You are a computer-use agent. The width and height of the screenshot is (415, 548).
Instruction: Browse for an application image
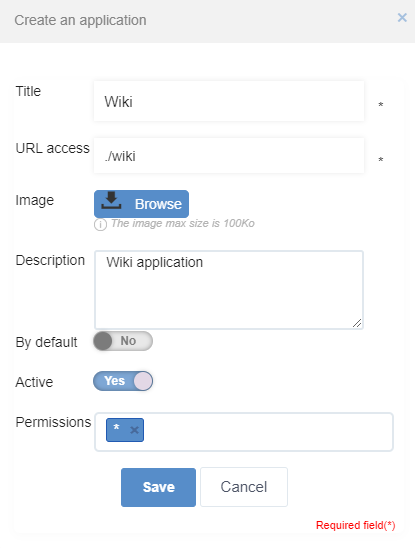[x=141, y=204]
